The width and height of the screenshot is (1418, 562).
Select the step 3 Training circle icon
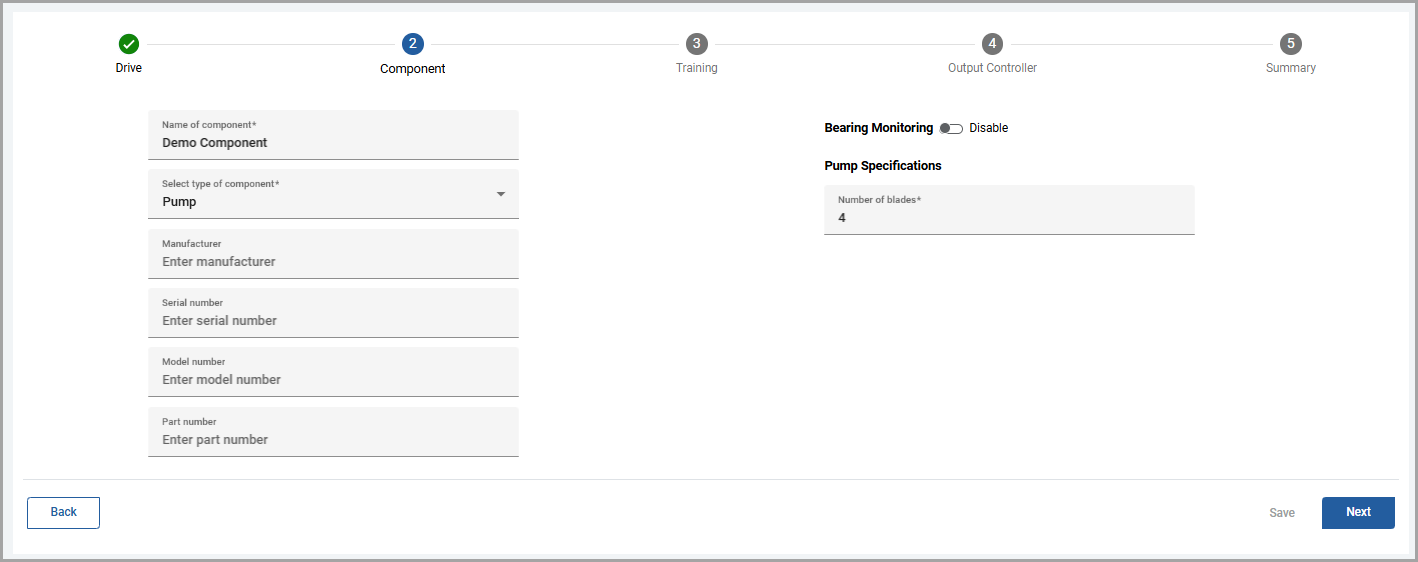pyautogui.click(x=696, y=44)
